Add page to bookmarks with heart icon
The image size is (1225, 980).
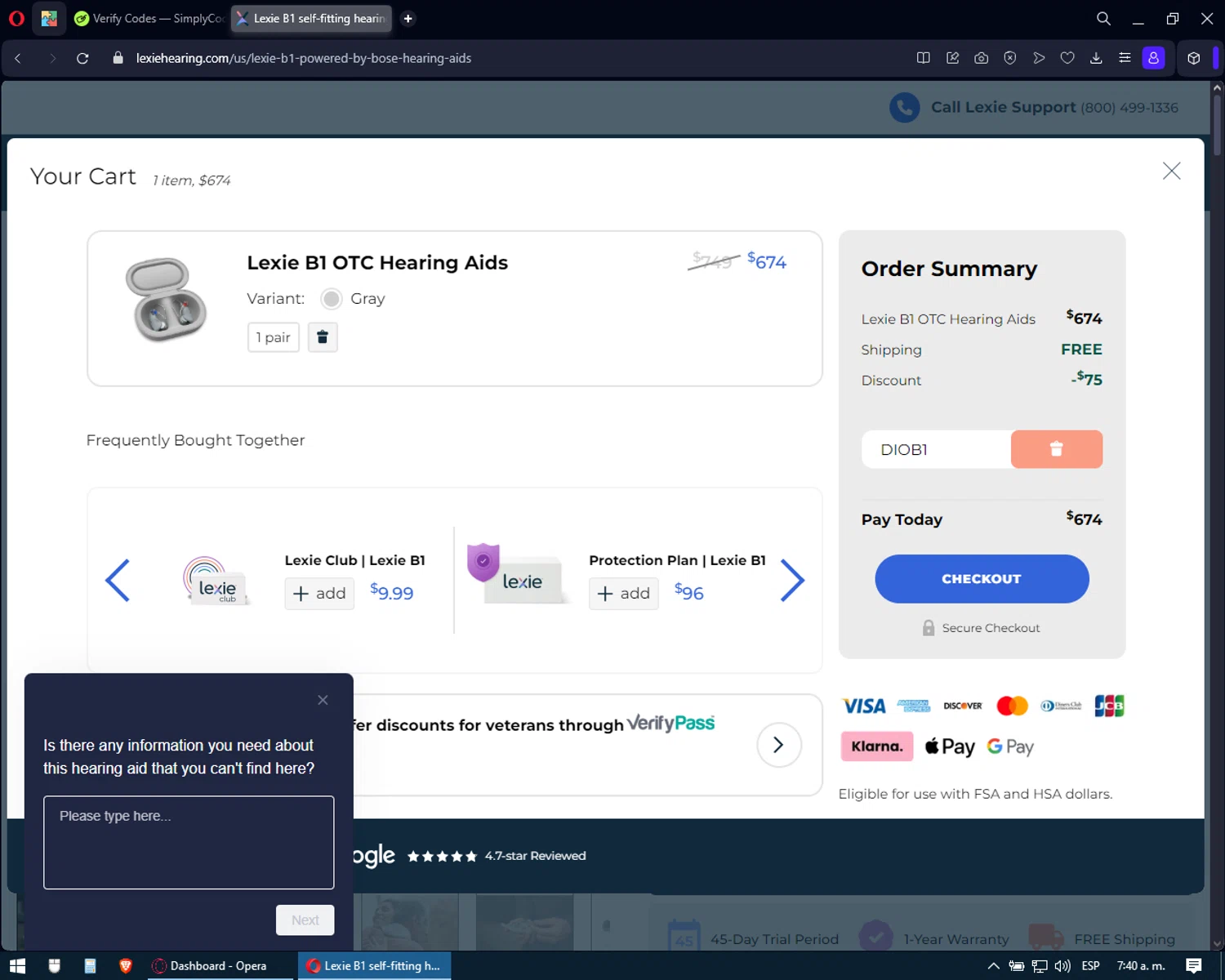click(x=1067, y=58)
